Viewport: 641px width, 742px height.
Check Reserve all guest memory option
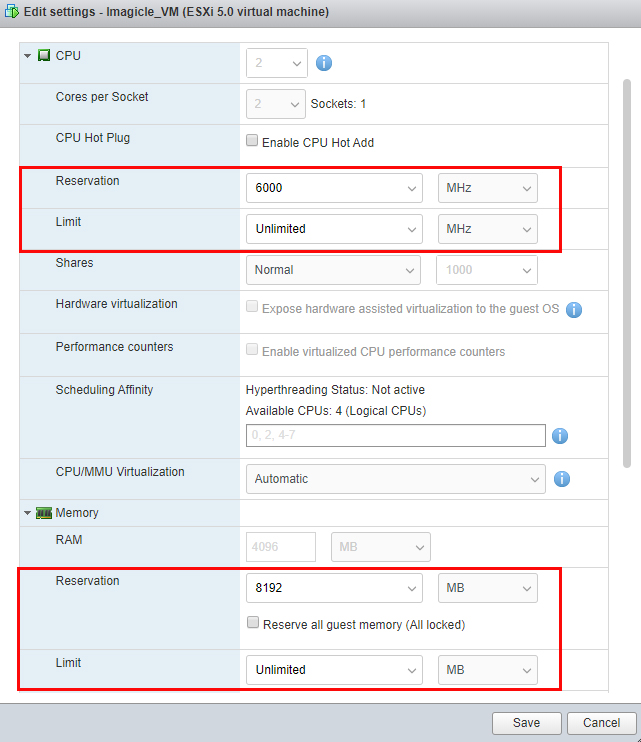pyautogui.click(x=253, y=624)
